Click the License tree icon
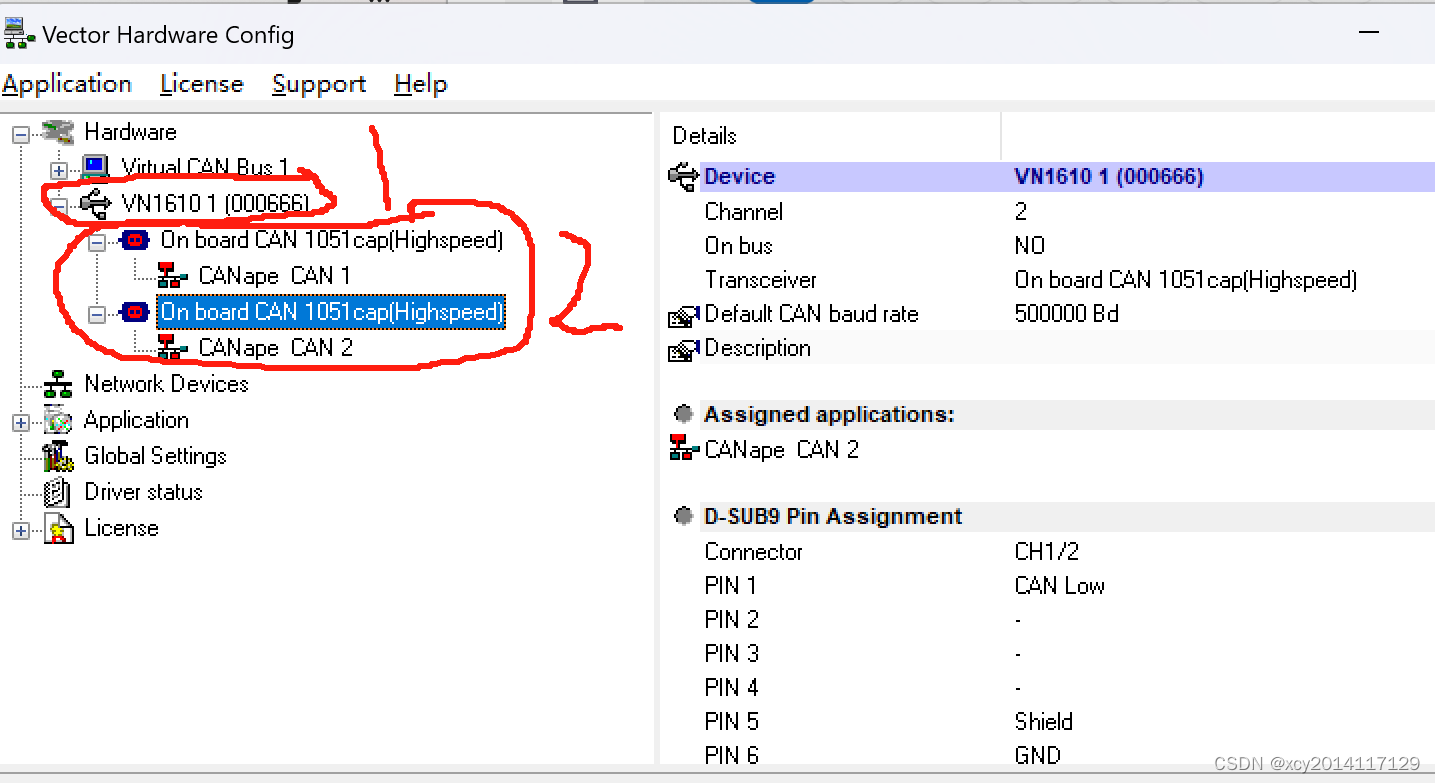Viewport: 1435px width, 783px height. coord(58,529)
